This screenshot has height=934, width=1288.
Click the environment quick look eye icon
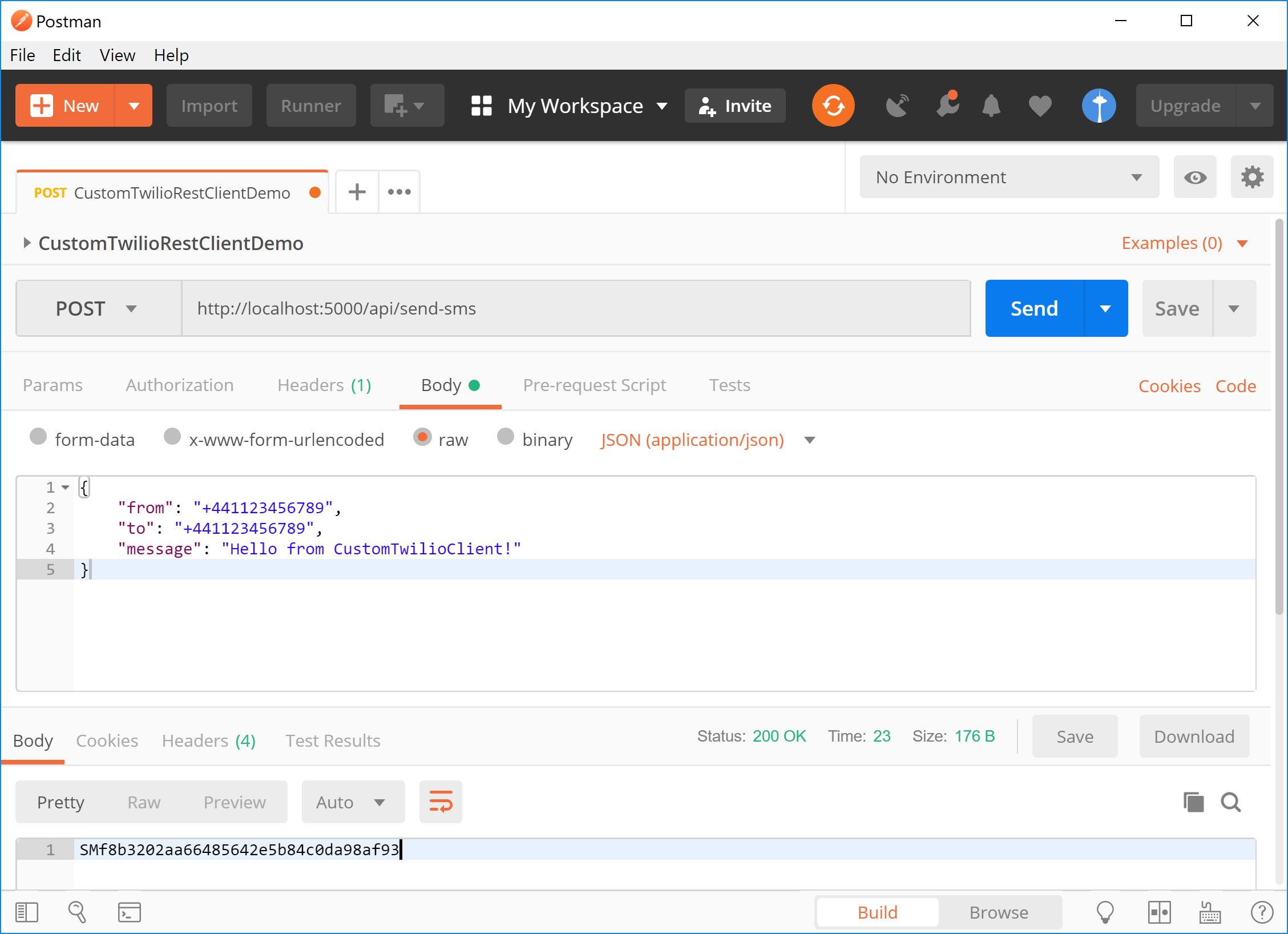1195,177
